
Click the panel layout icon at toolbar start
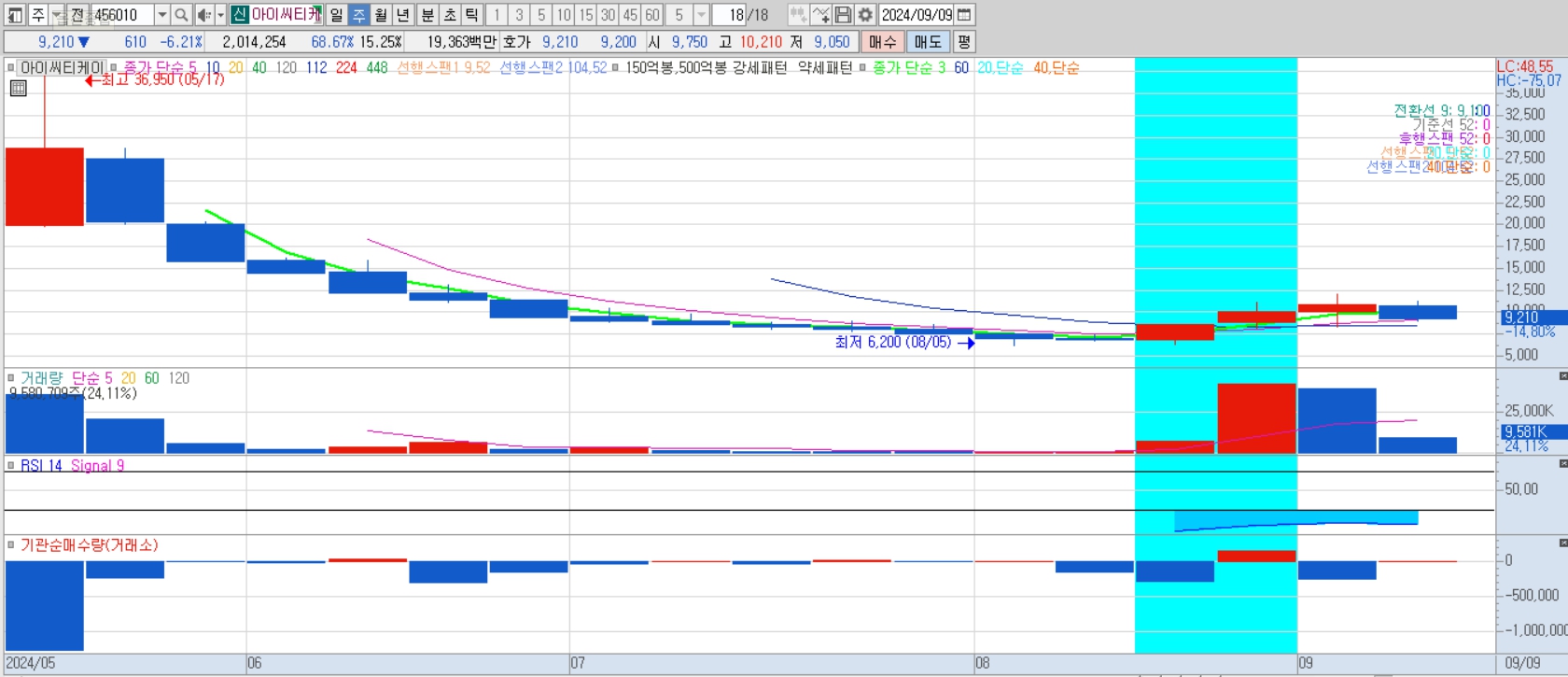click(15, 15)
